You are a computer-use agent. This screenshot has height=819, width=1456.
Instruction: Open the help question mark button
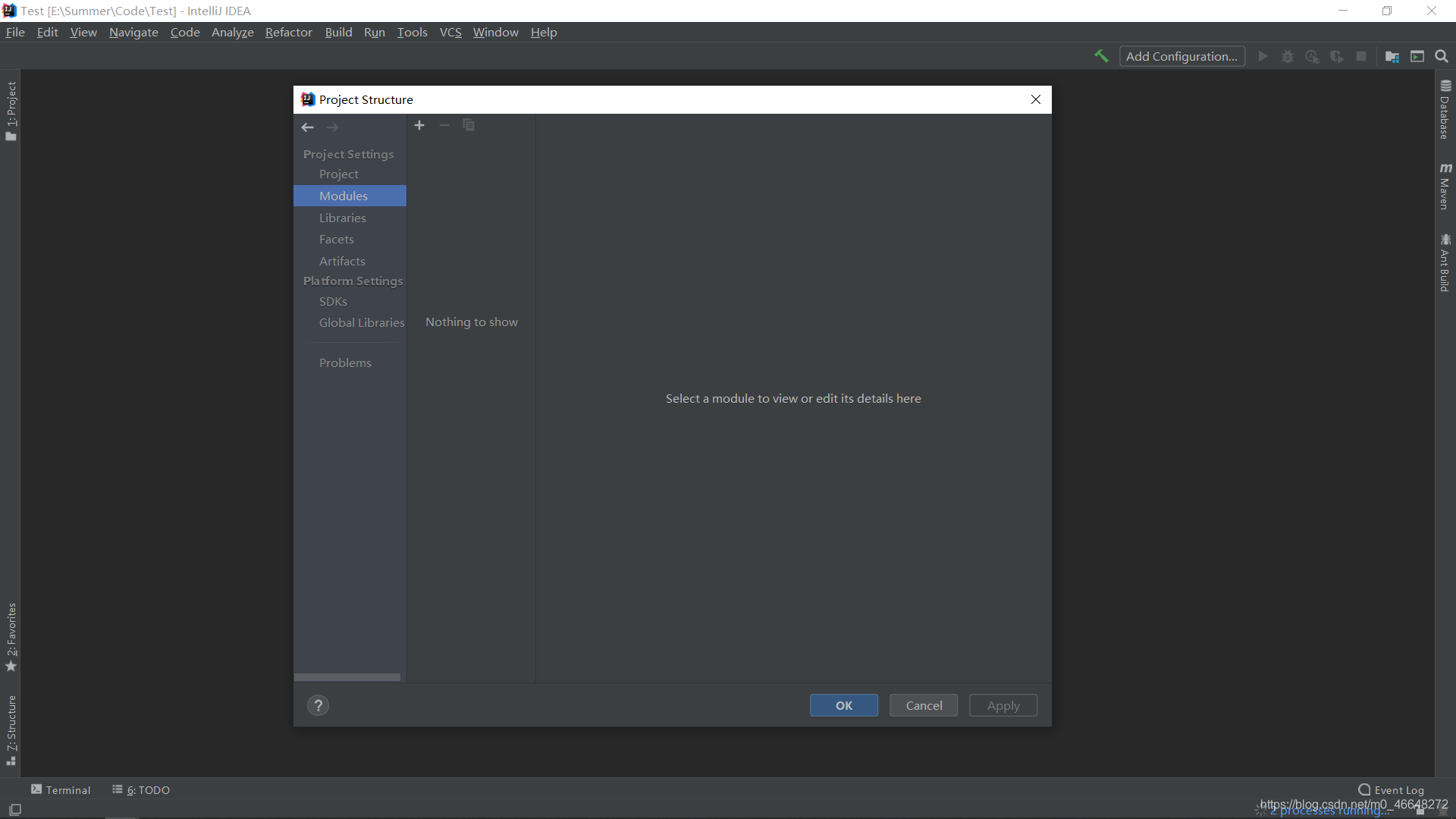[x=318, y=705]
